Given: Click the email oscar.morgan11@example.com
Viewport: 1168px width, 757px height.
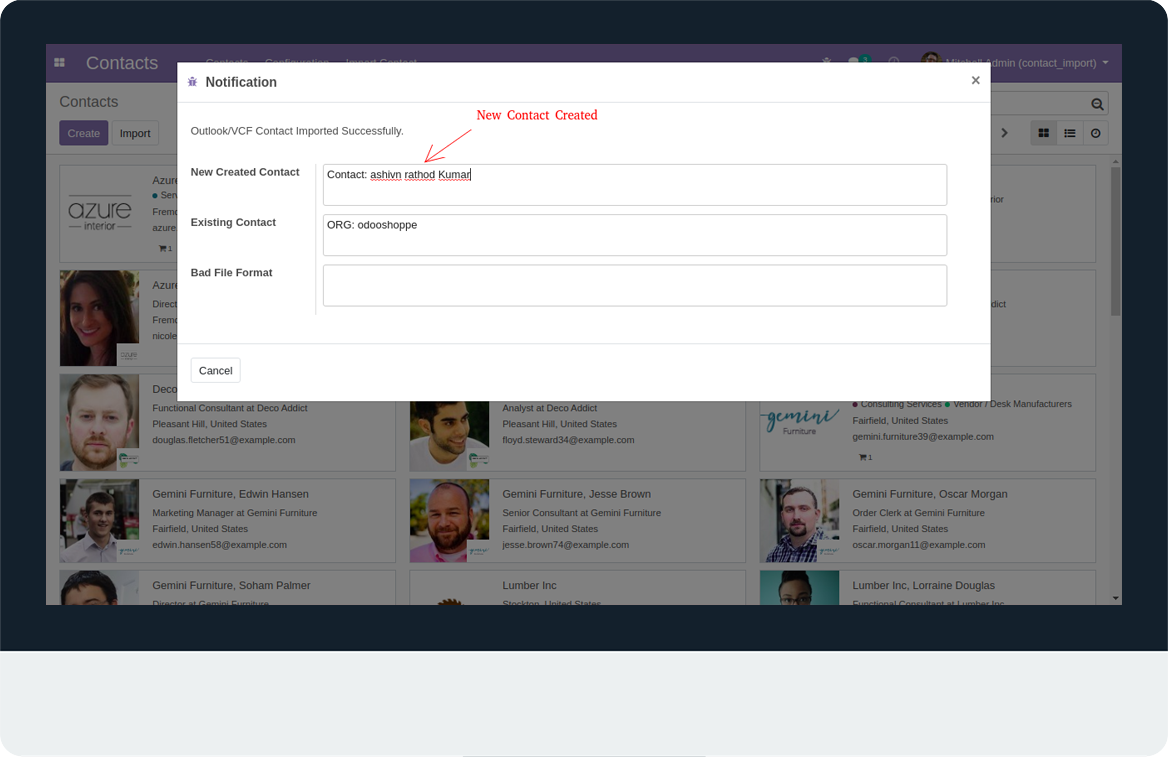Looking at the screenshot, I should pyautogui.click(x=918, y=545).
